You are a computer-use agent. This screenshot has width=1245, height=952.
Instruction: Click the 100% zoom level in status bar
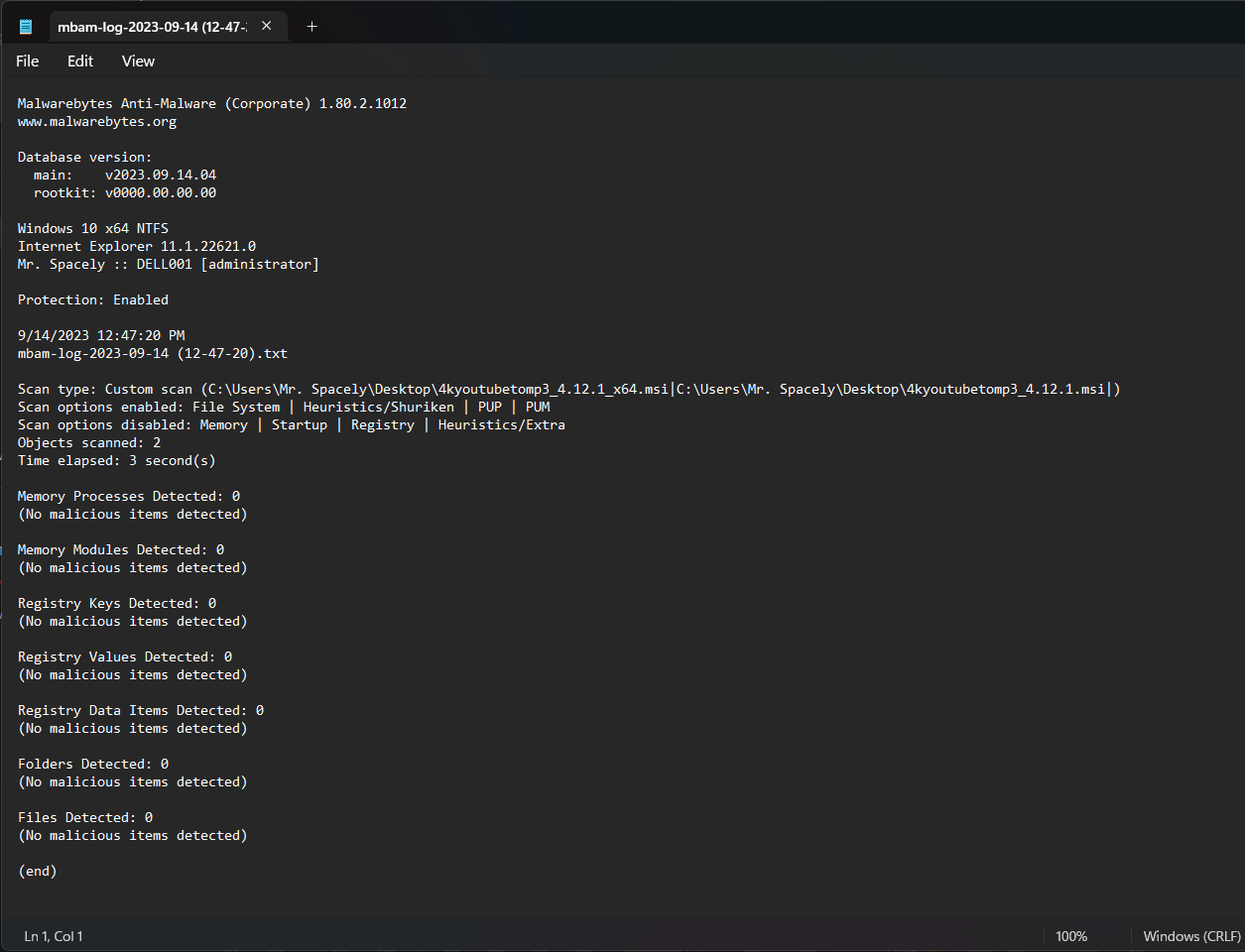coord(1071,936)
